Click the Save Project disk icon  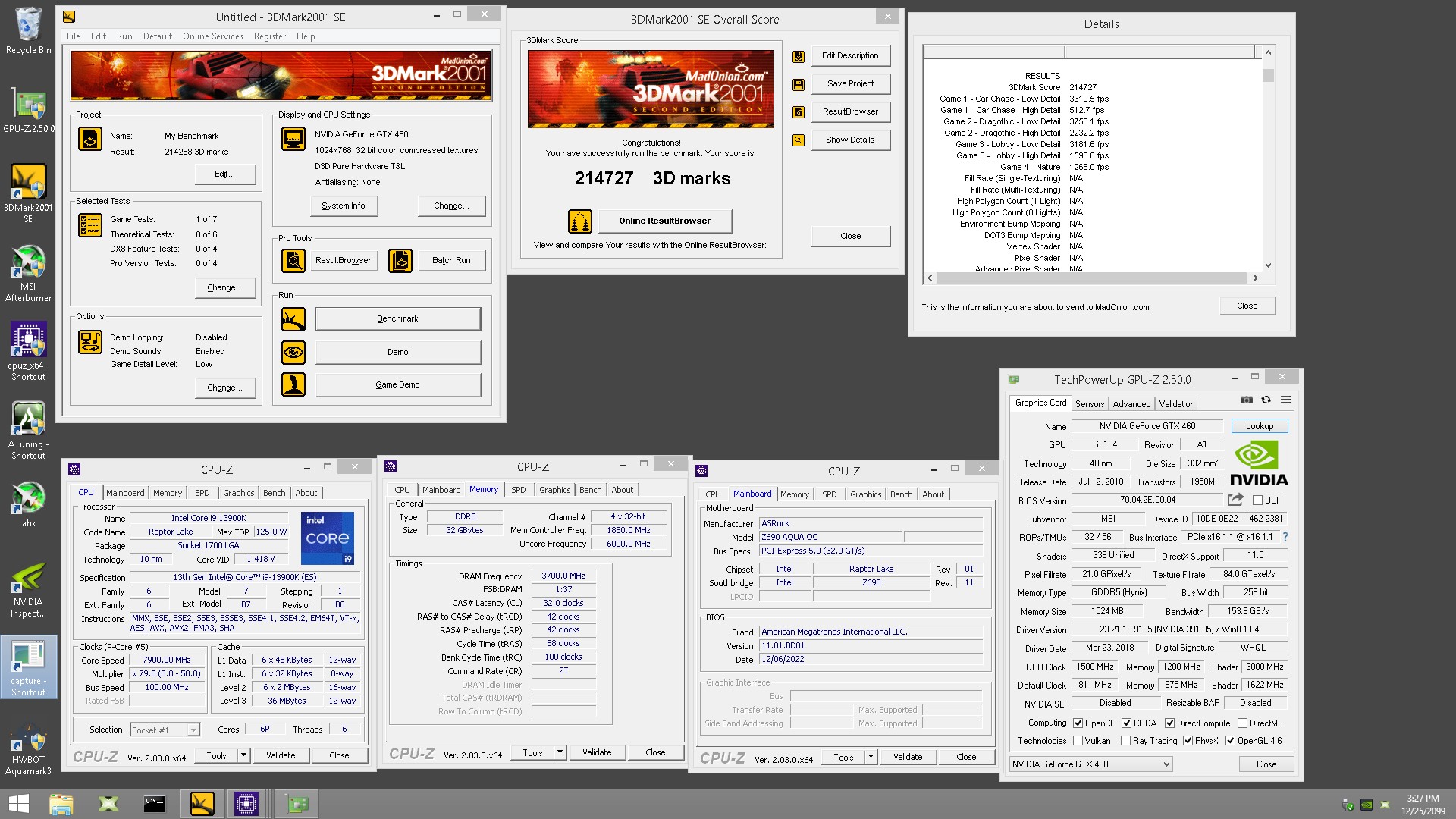799,84
